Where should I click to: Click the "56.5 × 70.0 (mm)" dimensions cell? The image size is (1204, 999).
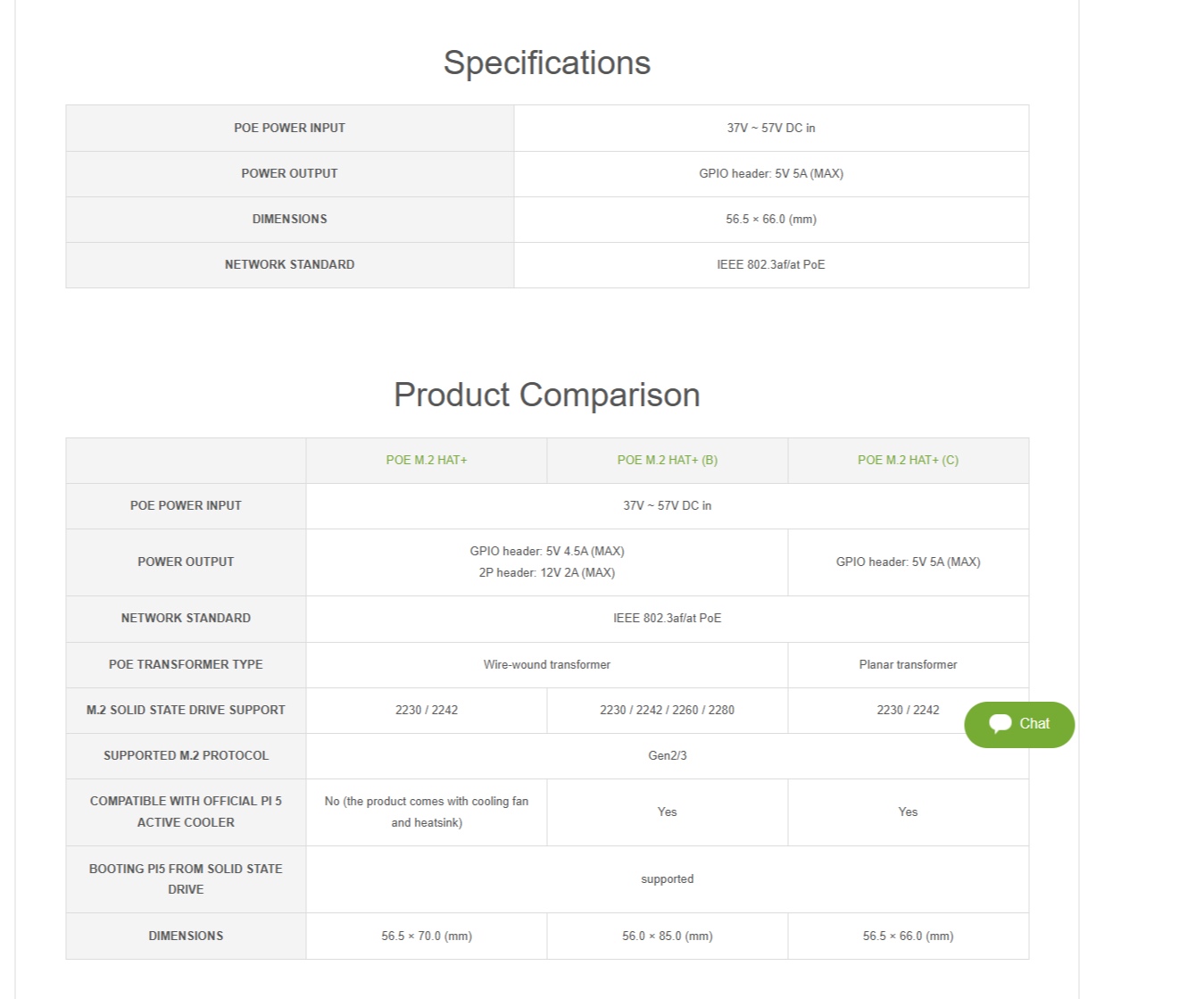tap(426, 936)
